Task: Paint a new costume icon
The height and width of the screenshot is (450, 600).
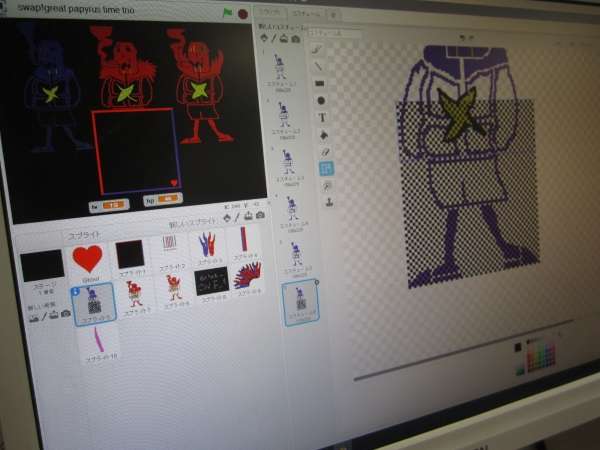Action: 274,38
